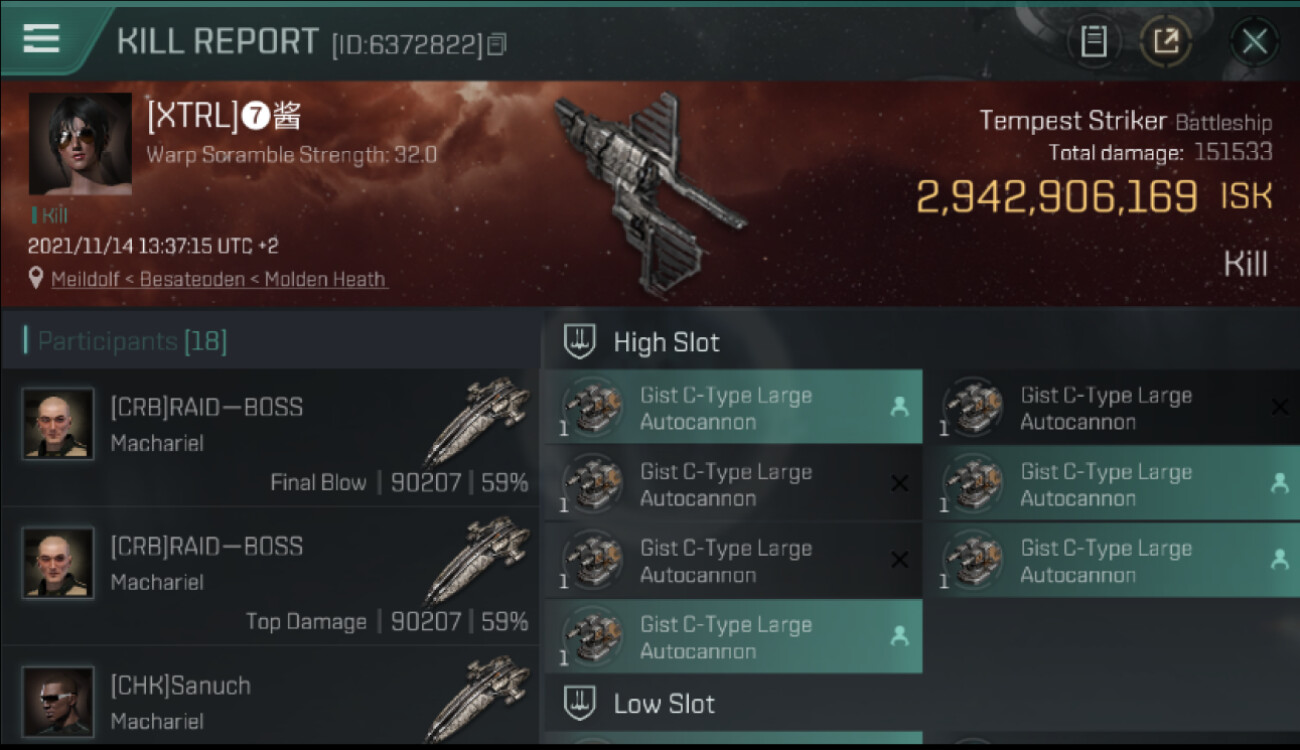The image size is (1300, 750).
Task: Close the kill report window
Action: coord(1254,42)
